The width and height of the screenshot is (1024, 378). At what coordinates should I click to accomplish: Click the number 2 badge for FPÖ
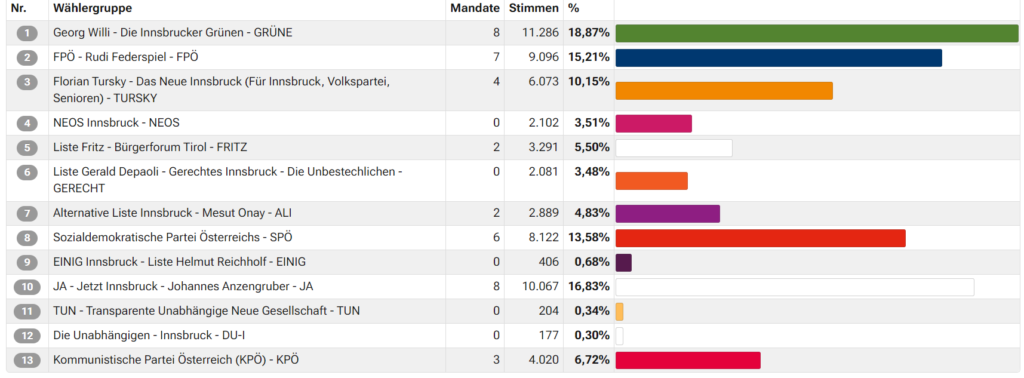click(x=27, y=57)
